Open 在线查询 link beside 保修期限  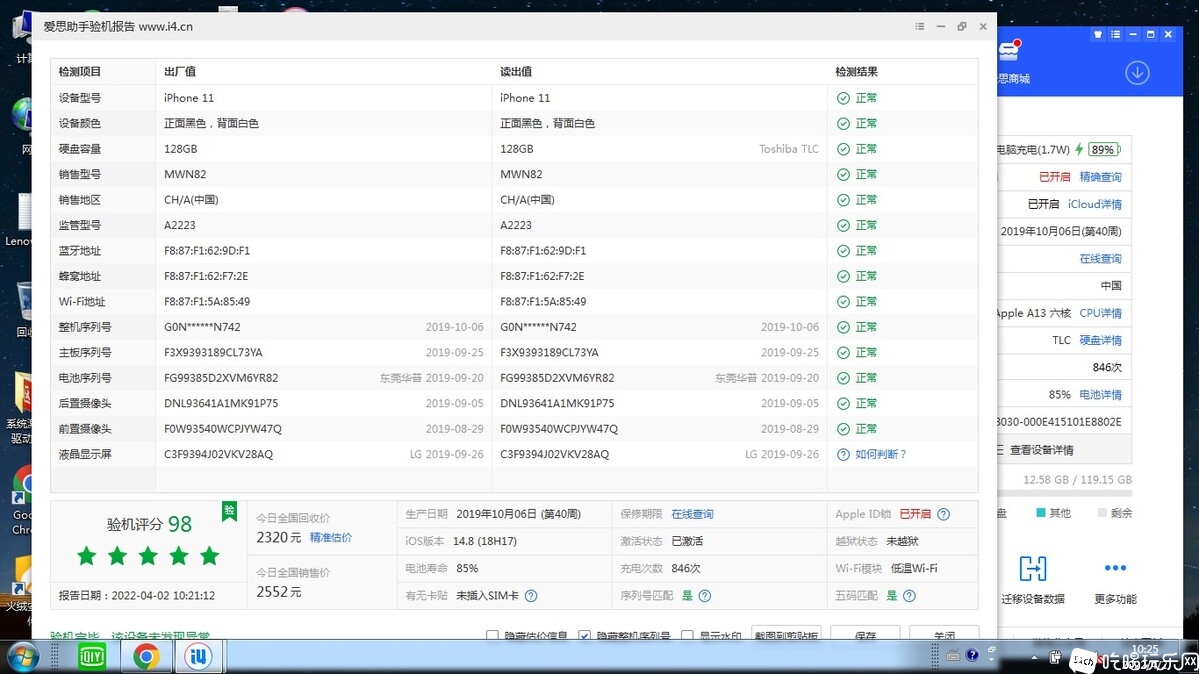pos(692,514)
